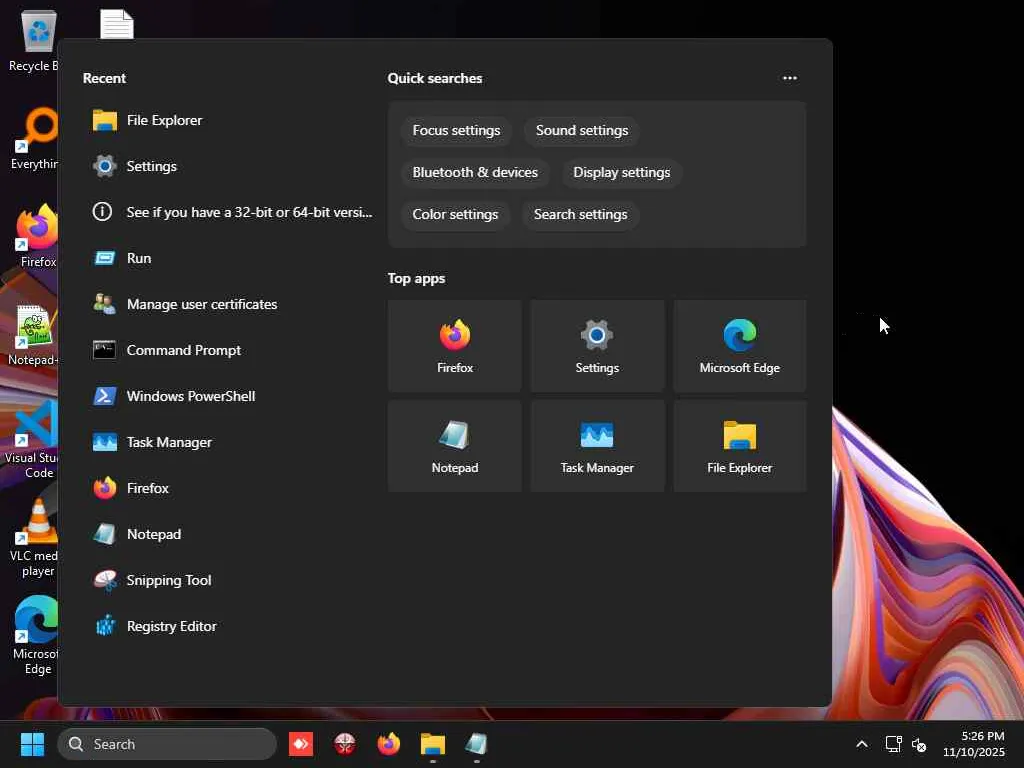Open Snipping Tool from Recent
Viewport: 1024px width, 768px height.
click(x=227, y=580)
